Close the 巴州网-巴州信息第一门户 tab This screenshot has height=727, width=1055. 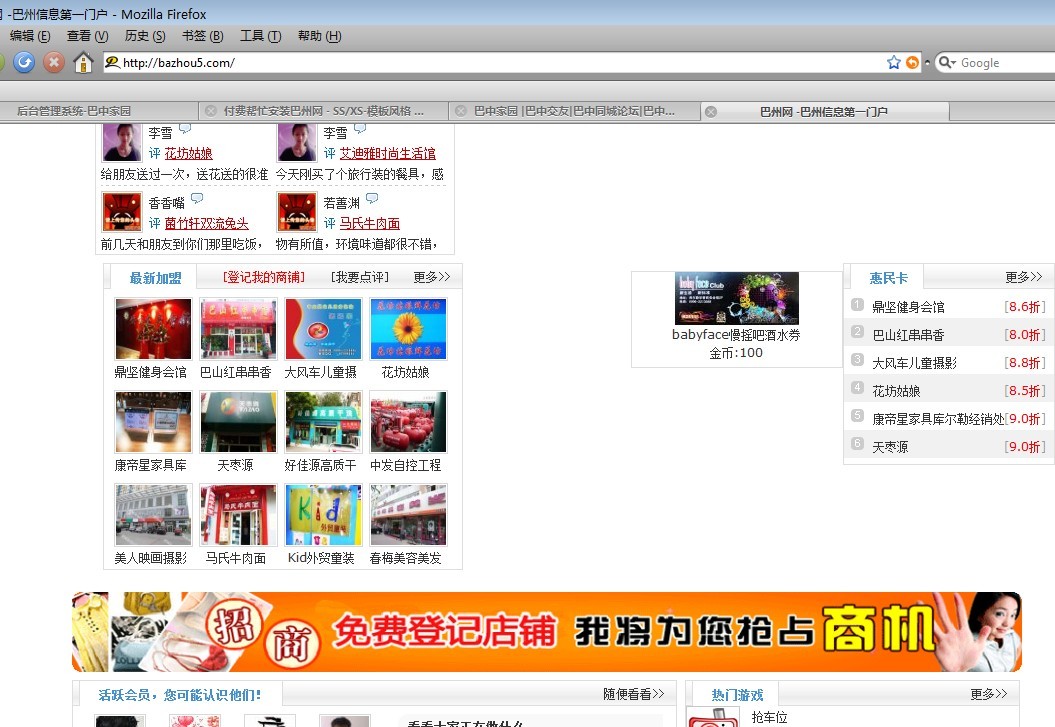coord(711,112)
